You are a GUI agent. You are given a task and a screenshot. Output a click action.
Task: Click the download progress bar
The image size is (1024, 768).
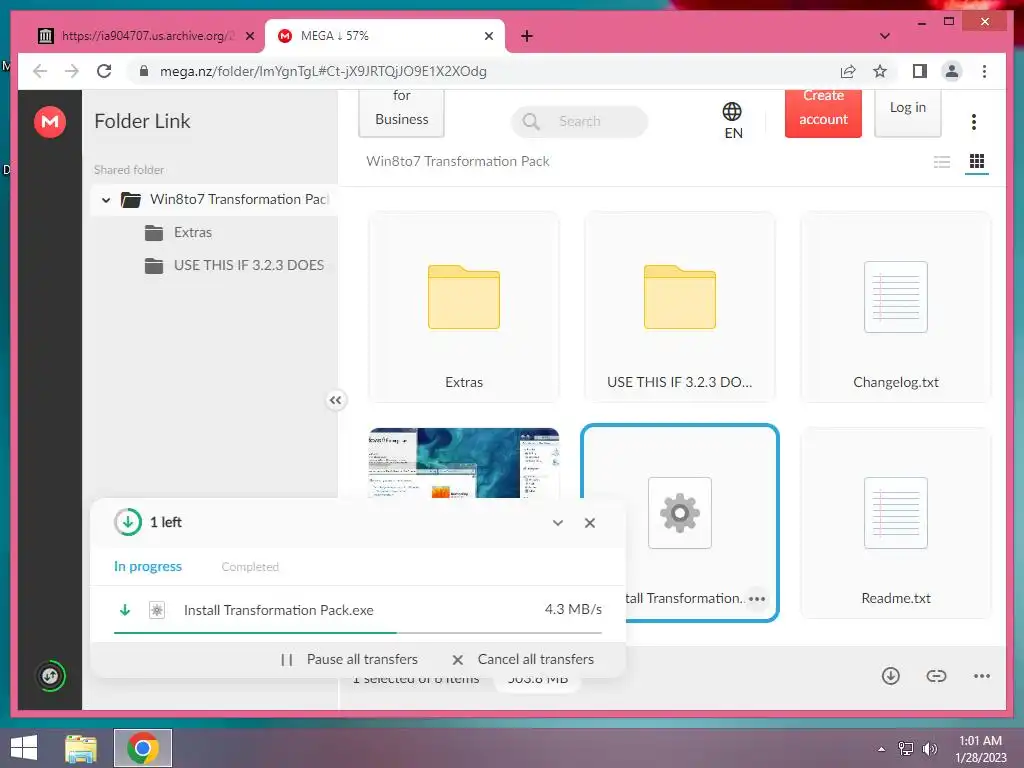click(357, 633)
